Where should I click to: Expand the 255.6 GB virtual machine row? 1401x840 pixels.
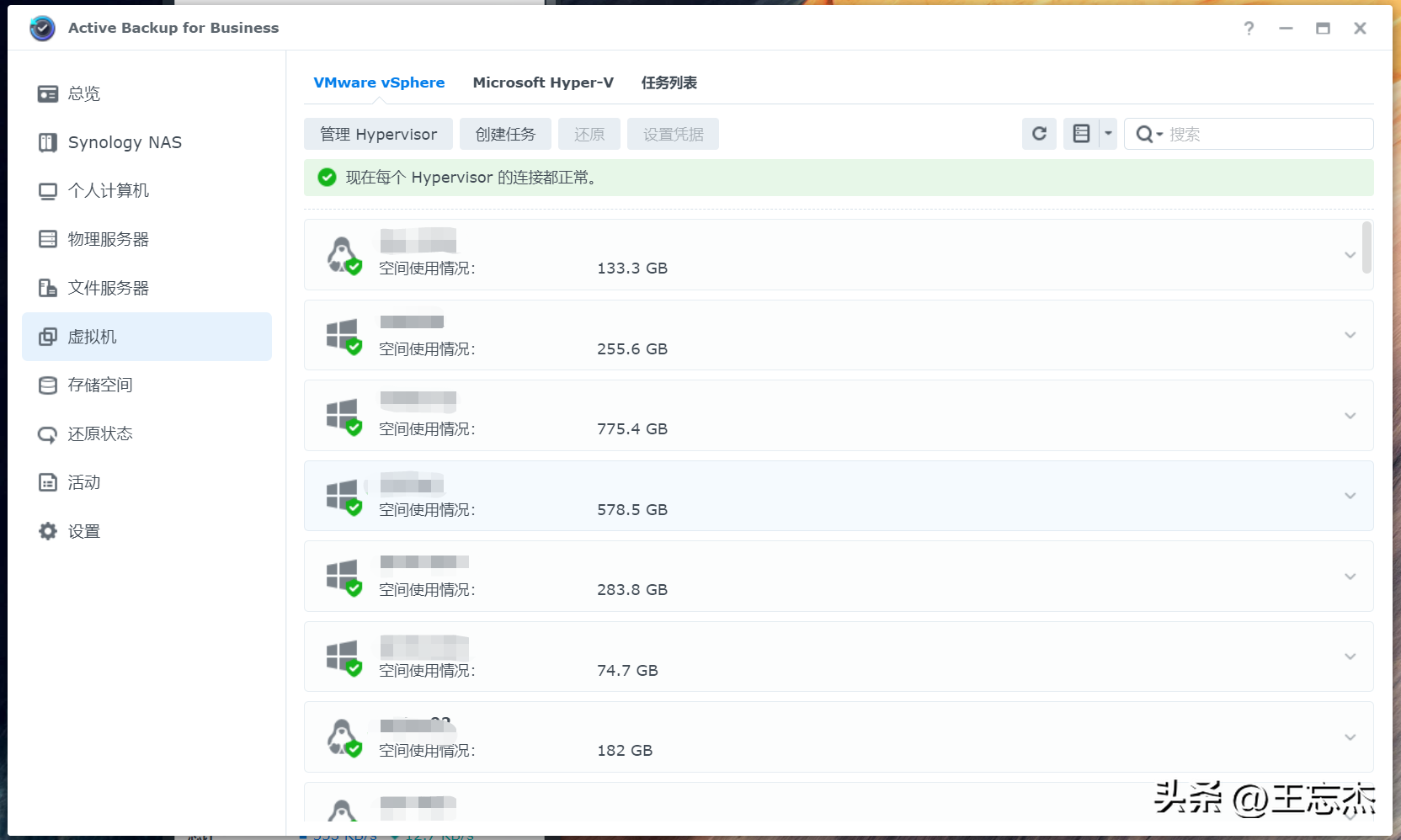click(1350, 335)
